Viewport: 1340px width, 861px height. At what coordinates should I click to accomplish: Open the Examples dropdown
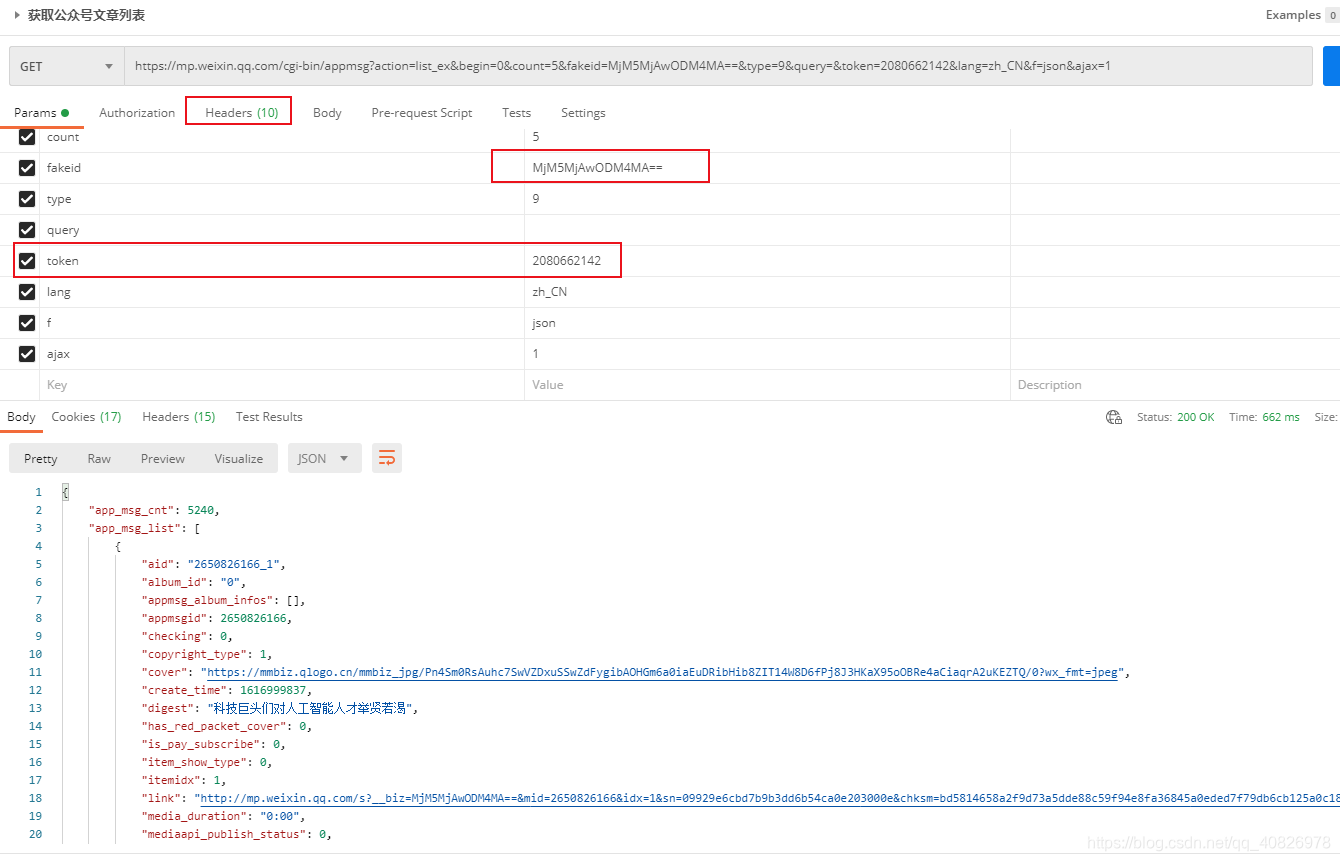point(1301,15)
